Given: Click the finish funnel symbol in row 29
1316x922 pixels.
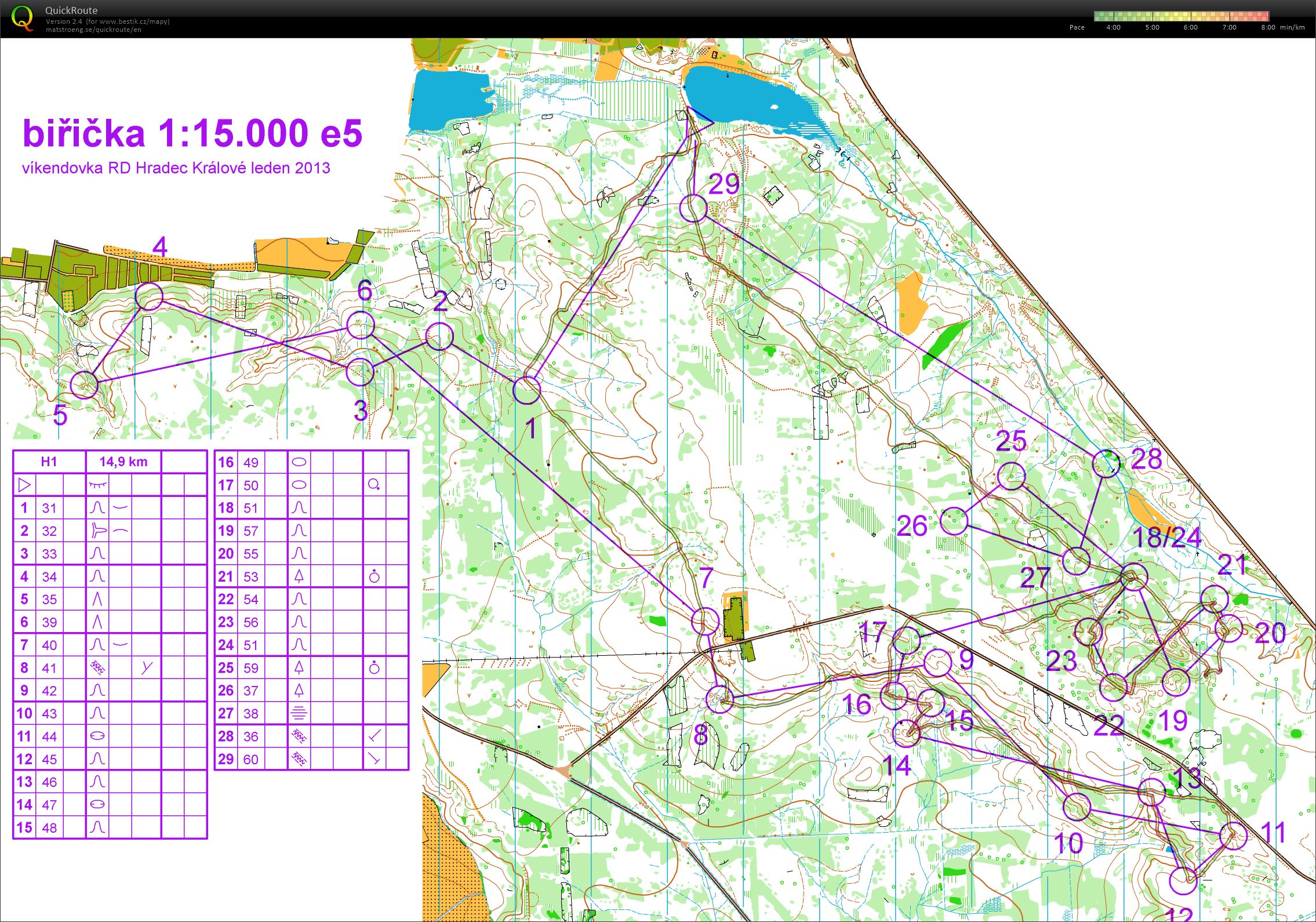Looking at the screenshot, I should pyautogui.click(x=375, y=758).
